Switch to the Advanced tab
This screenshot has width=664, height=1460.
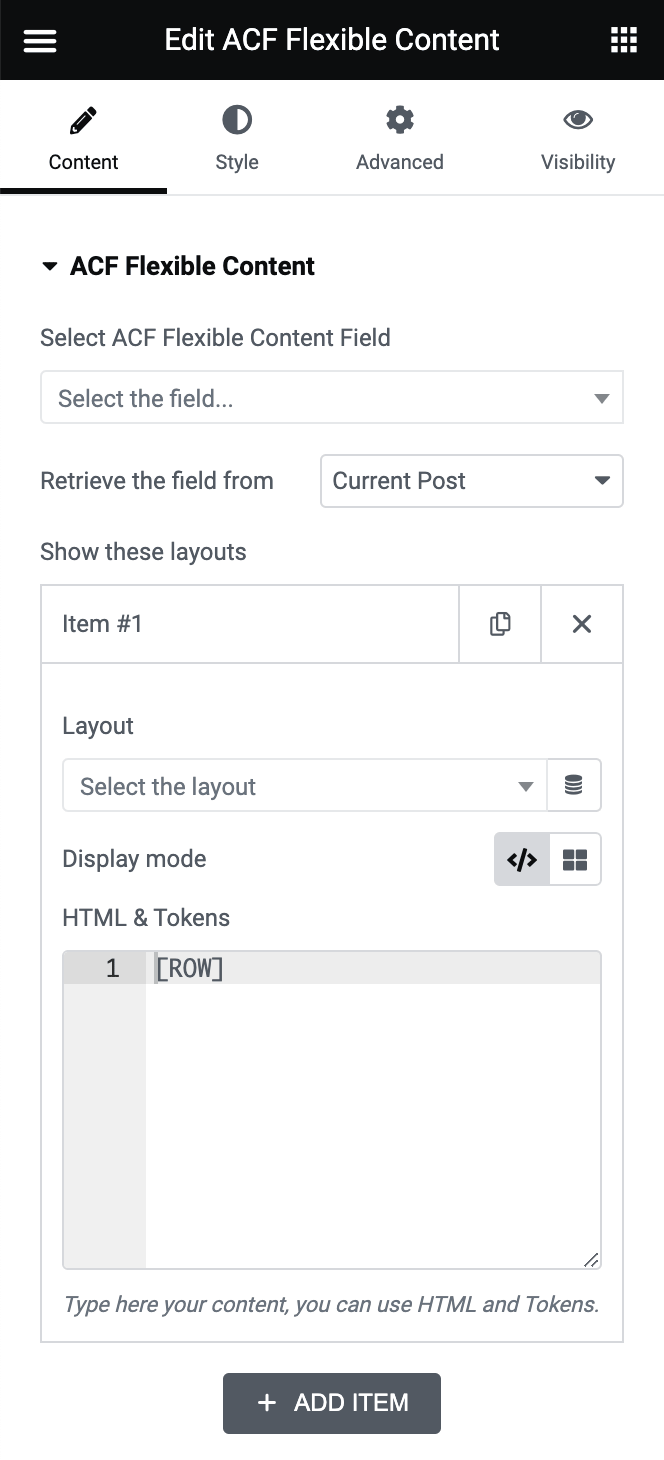click(x=399, y=141)
